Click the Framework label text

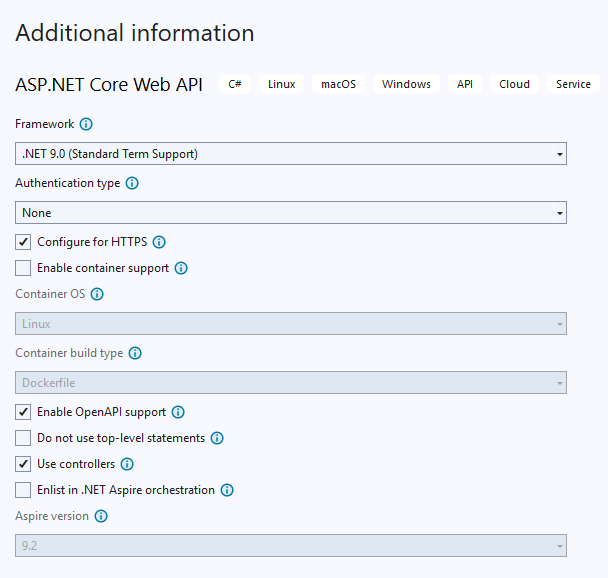[x=45, y=124]
